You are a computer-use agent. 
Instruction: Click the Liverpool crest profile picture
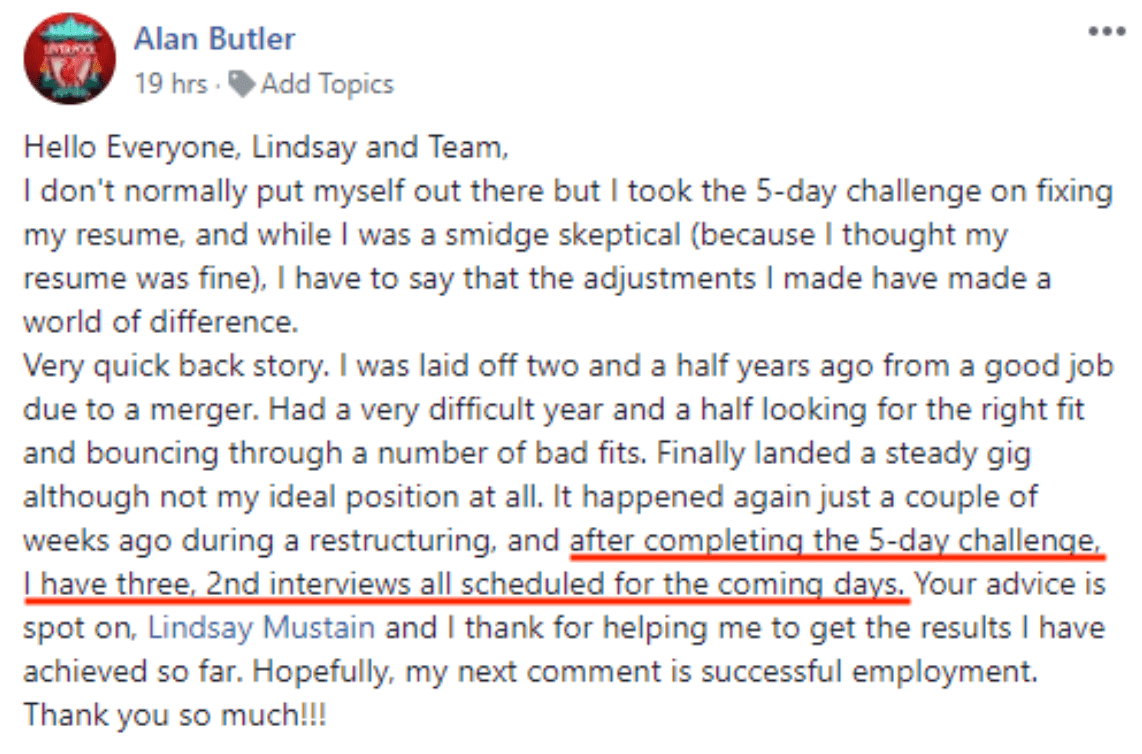pos(69,59)
